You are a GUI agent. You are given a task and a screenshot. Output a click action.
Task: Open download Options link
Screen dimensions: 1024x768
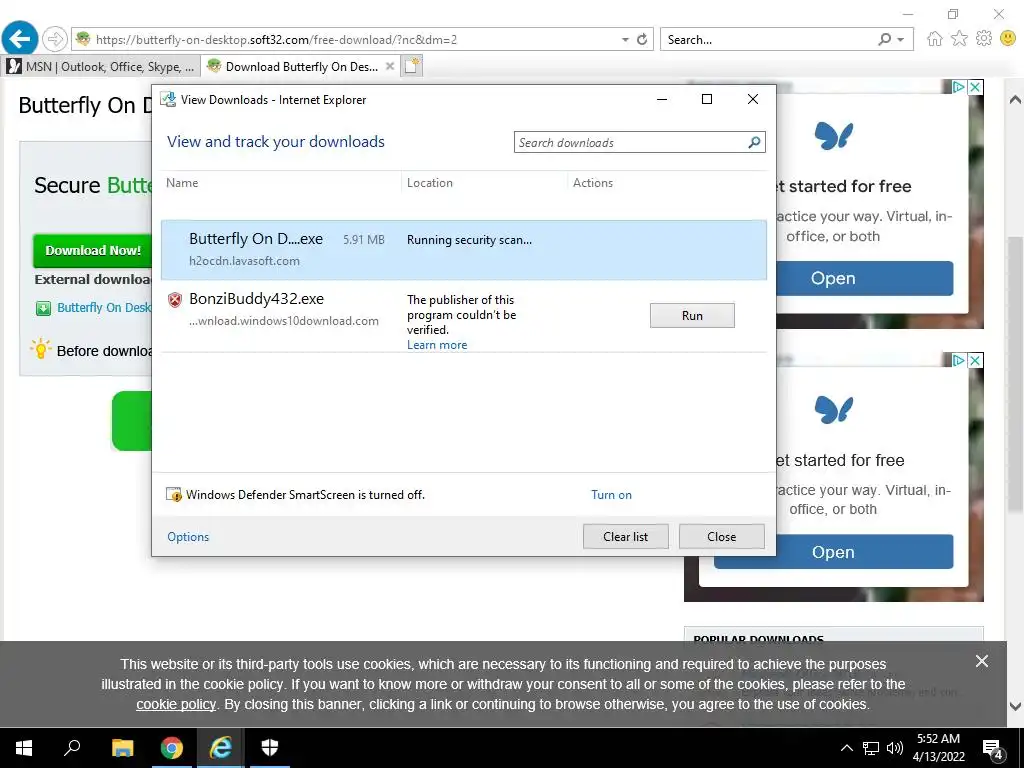coord(188,537)
